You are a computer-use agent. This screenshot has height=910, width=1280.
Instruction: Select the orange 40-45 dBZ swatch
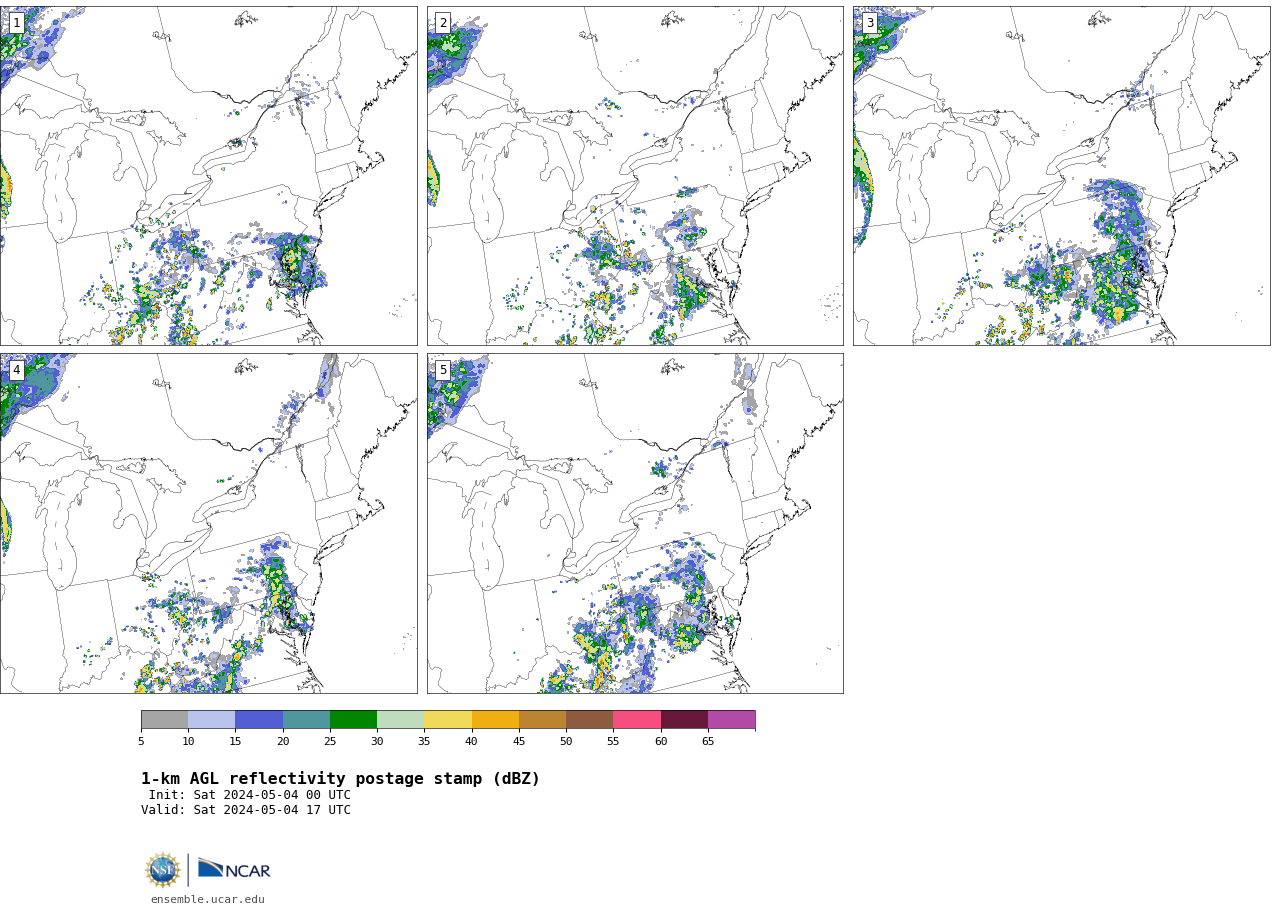[x=495, y=720]
